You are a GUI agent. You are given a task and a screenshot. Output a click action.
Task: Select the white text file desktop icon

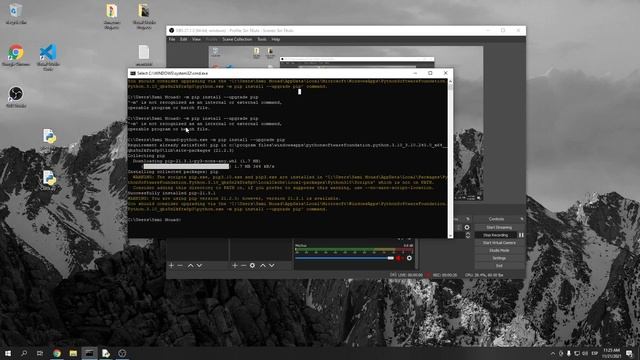click(144, 55)
